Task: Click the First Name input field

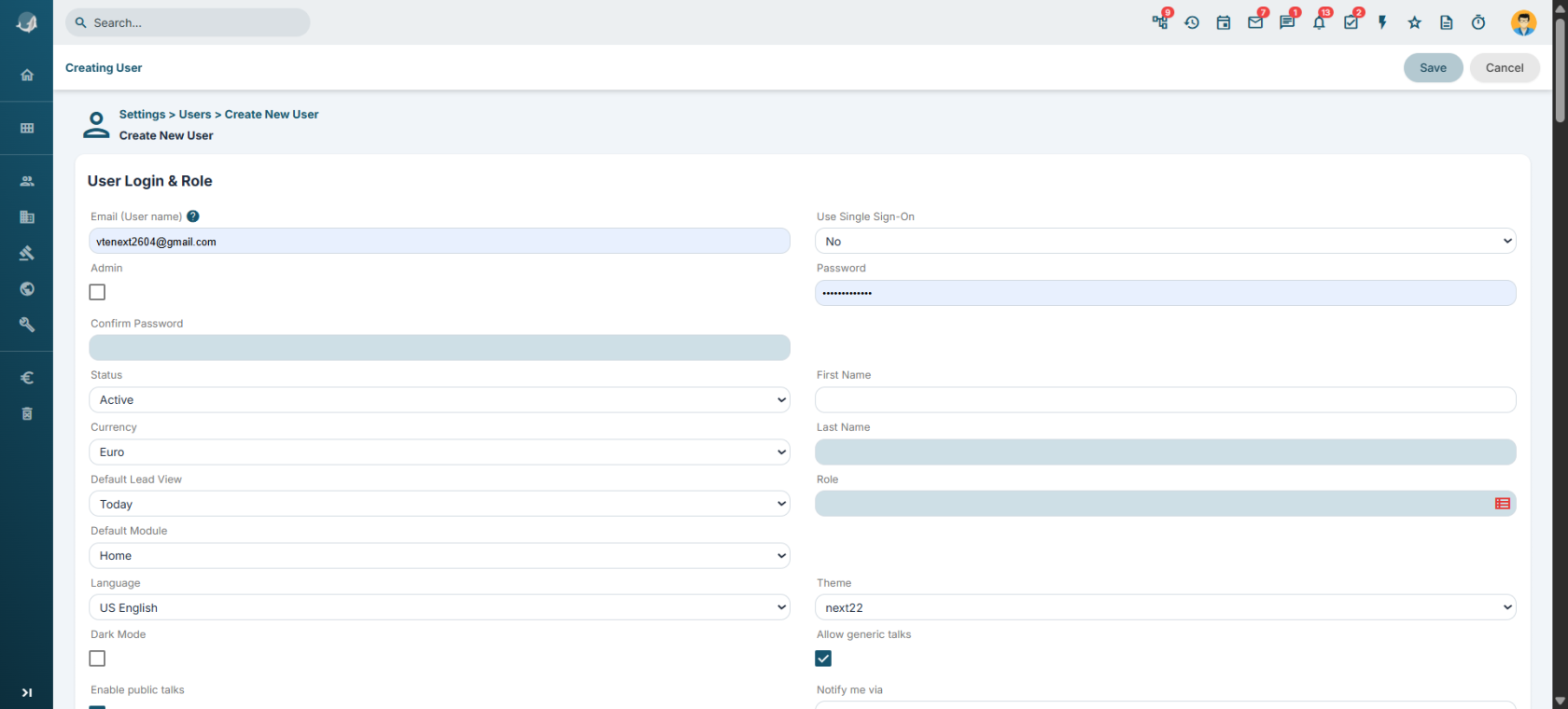Action: [x=1165, y=399]
